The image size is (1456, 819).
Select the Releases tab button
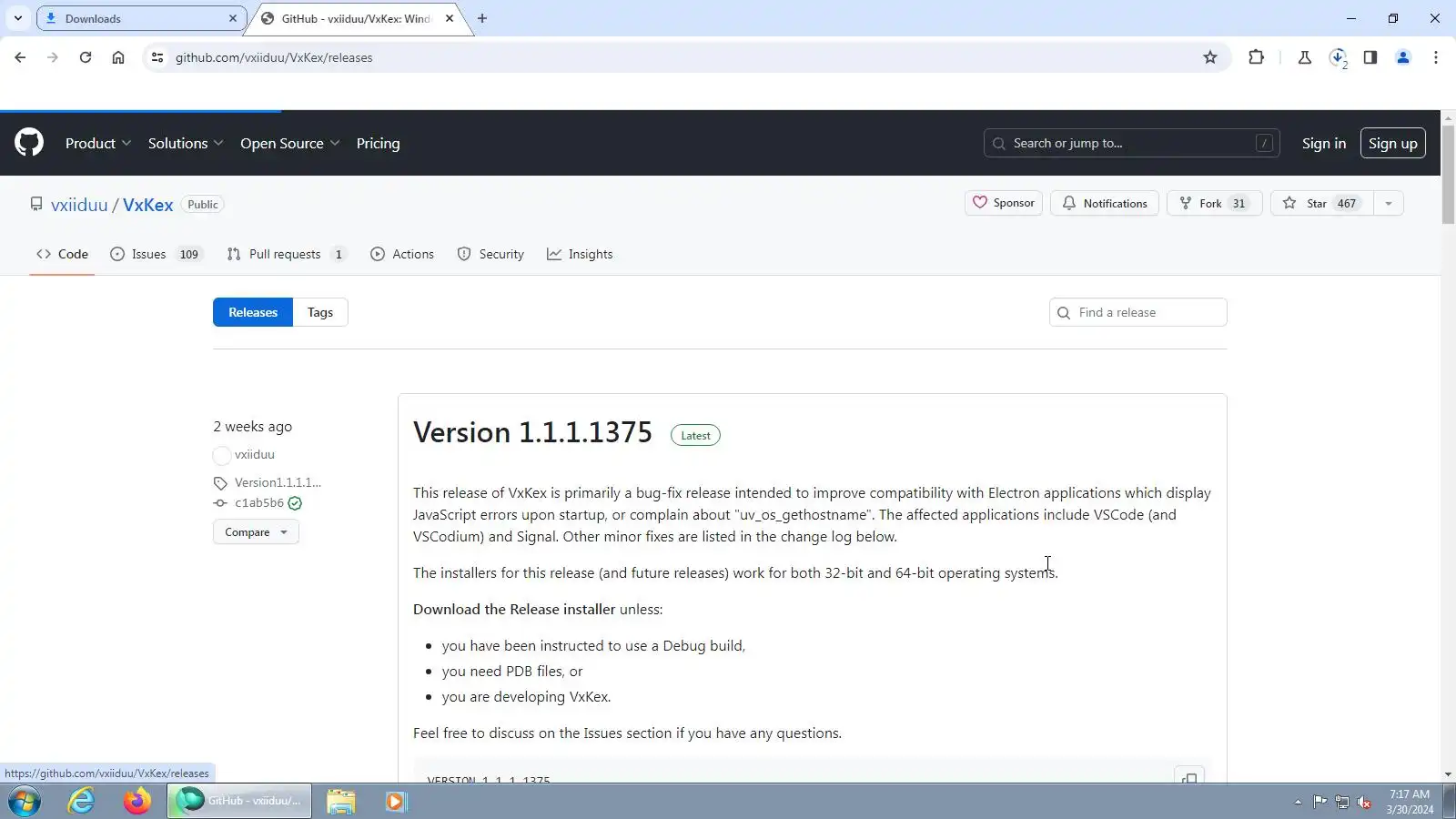click(x=253, y=312)
